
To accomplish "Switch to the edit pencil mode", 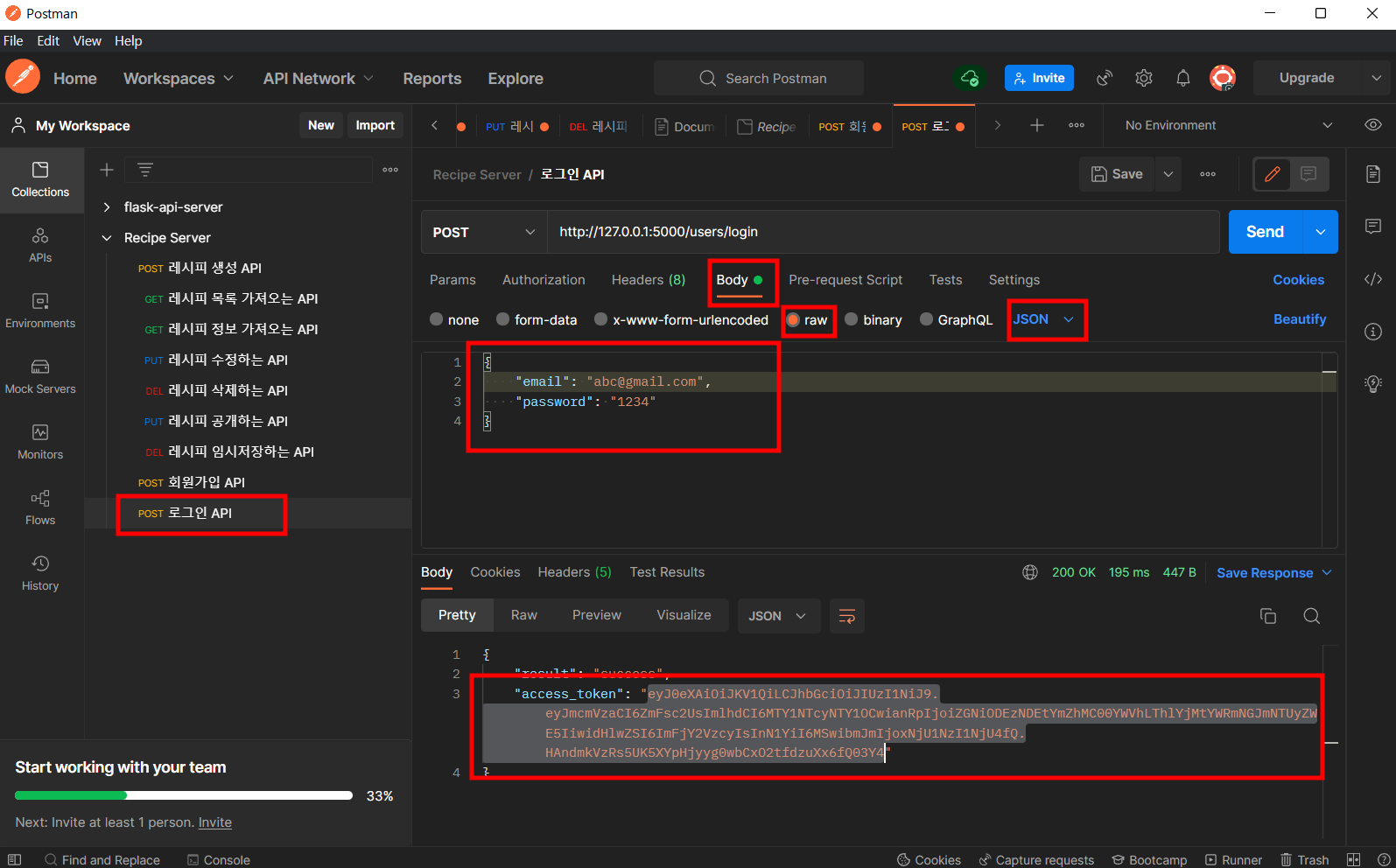I will 1273,174.
